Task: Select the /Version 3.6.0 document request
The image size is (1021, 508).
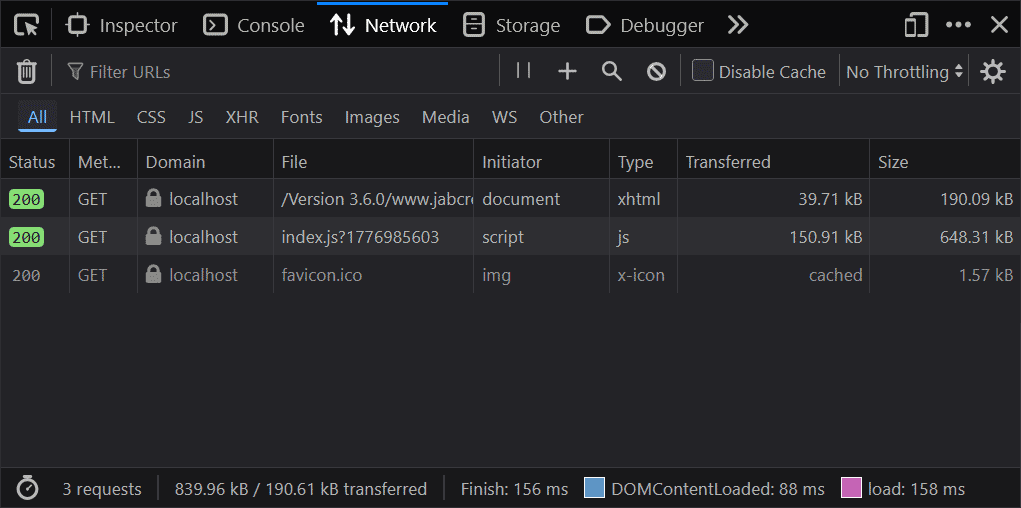Action: tap(510, 199)
